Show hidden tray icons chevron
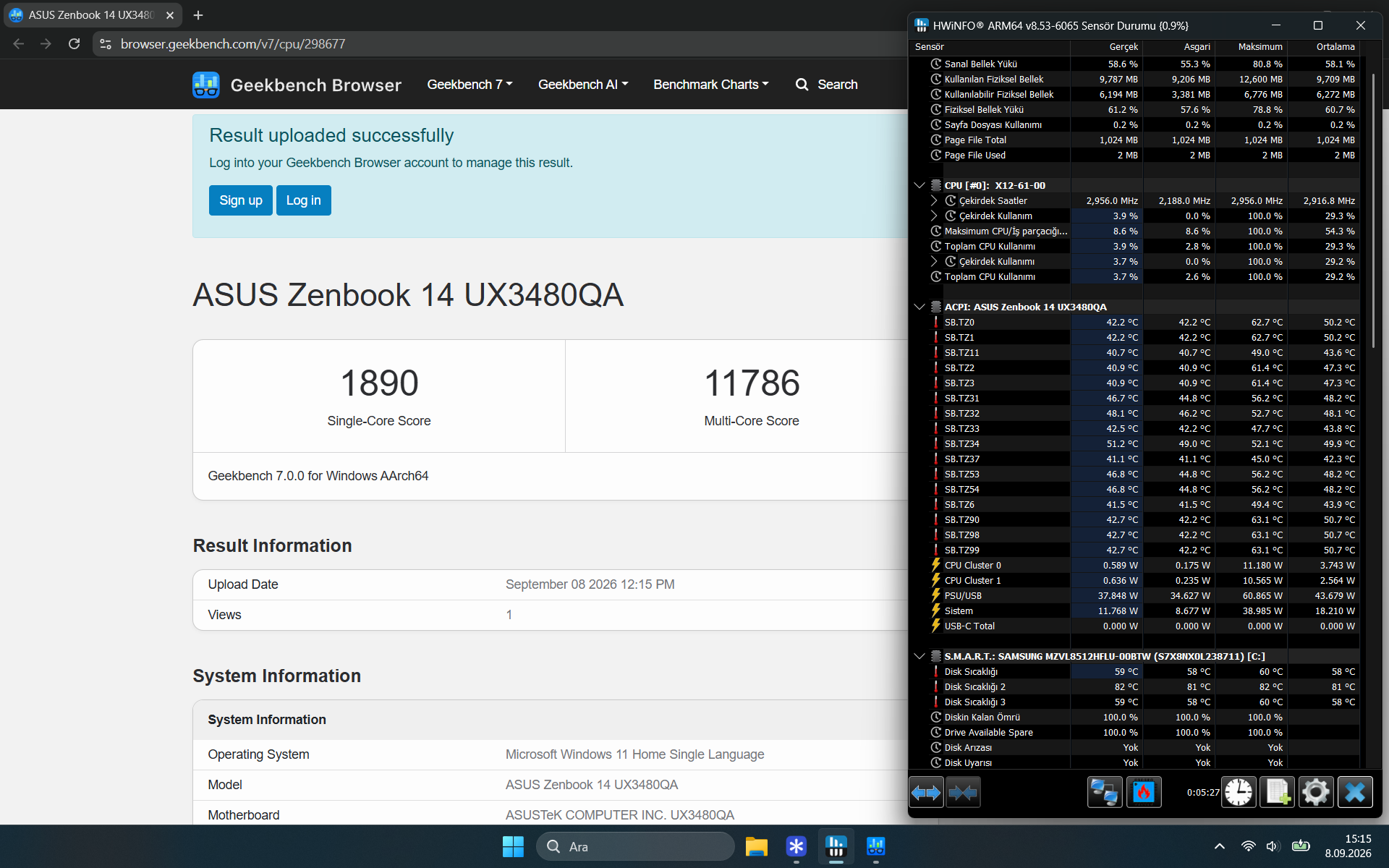1389x868 pixels. pos(1220,846)
